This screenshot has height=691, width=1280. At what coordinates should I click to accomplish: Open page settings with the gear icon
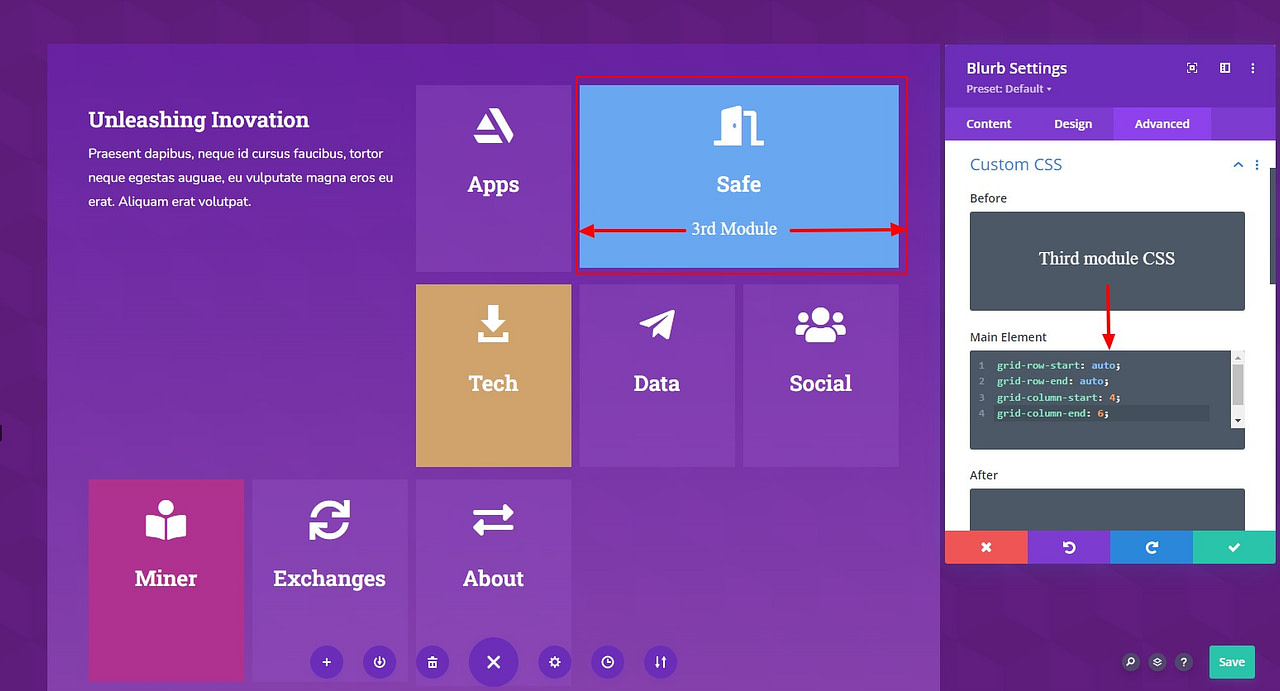(x=554, y=662)
